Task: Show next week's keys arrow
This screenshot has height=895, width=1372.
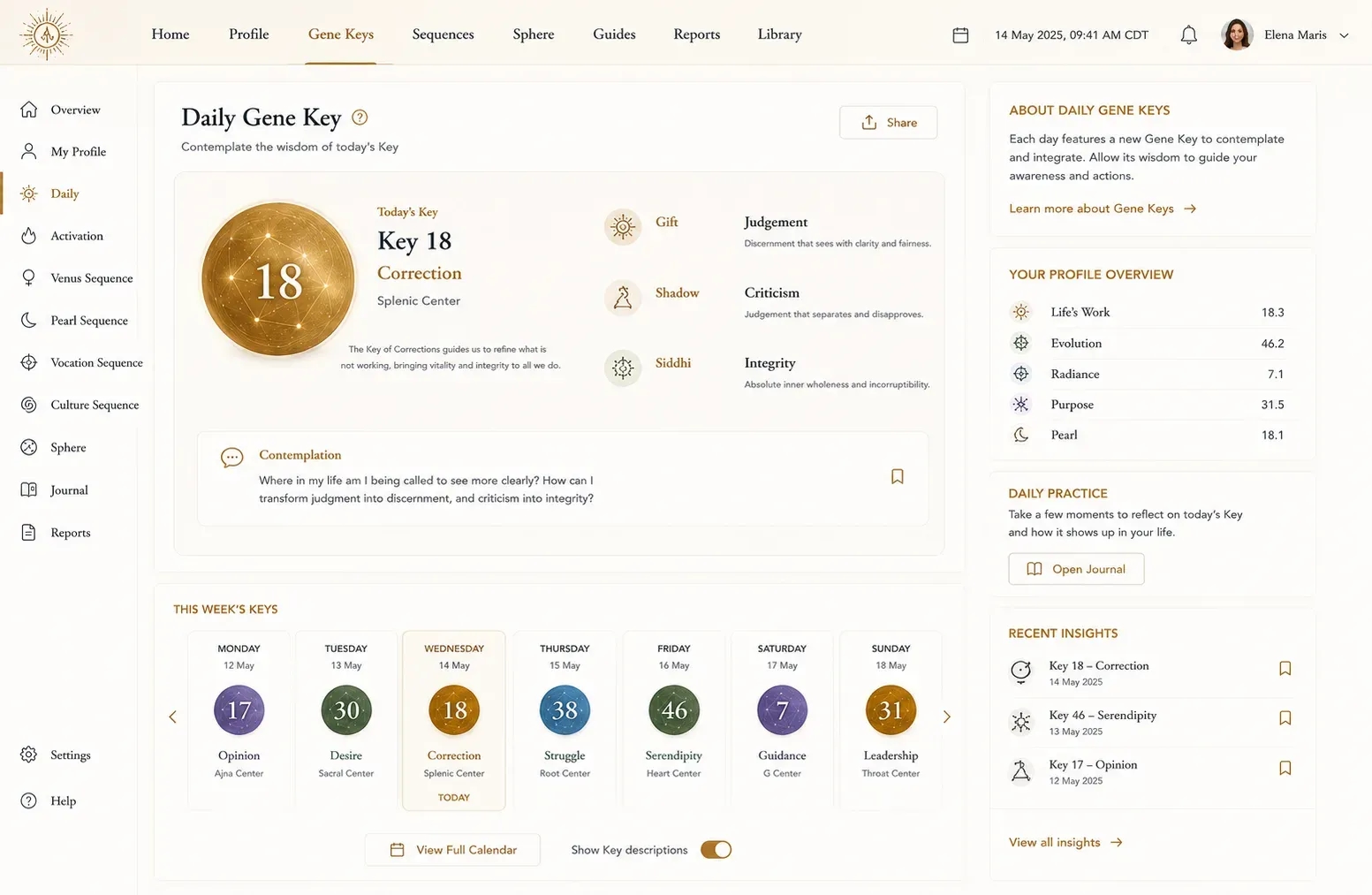Action: 946,717
